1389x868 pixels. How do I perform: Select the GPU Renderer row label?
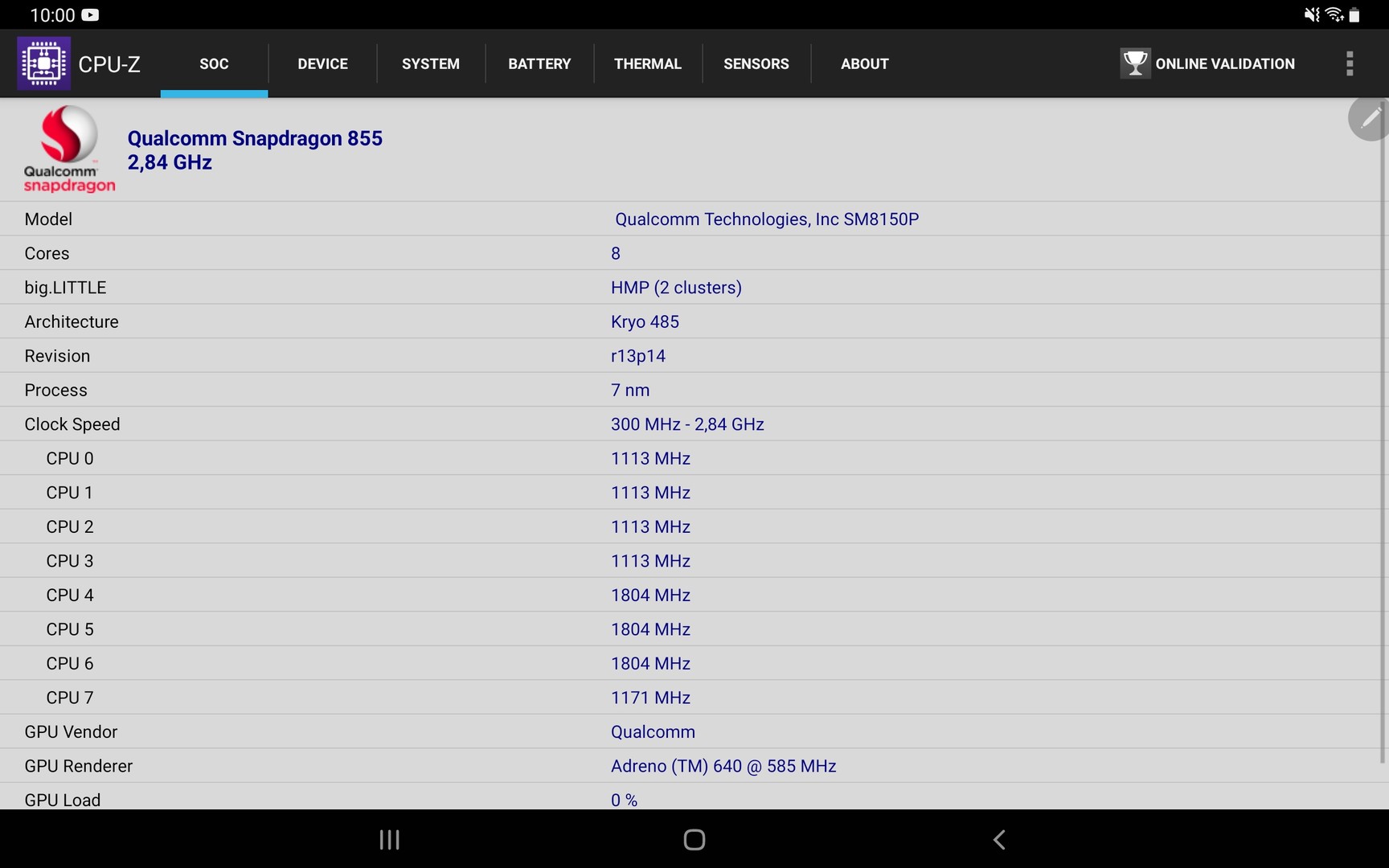pyautogui.click(x=79, y=766)
